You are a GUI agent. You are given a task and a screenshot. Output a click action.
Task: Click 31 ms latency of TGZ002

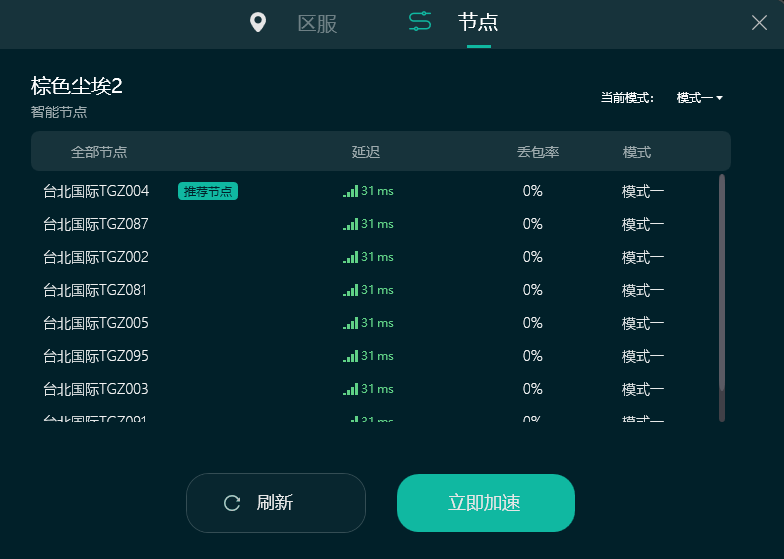378,257
